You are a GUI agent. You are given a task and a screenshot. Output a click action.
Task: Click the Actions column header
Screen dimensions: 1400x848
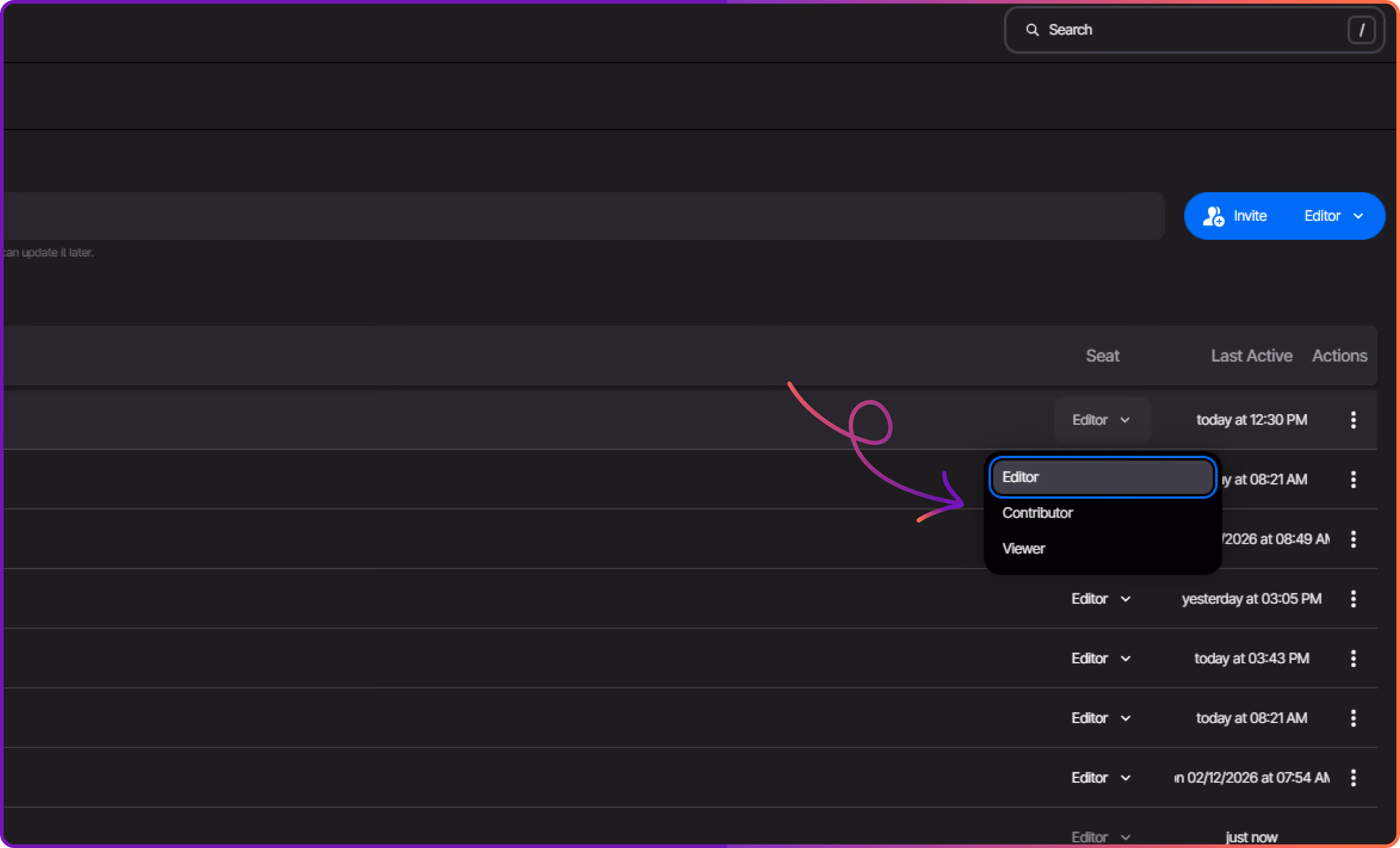(1339, 356)
